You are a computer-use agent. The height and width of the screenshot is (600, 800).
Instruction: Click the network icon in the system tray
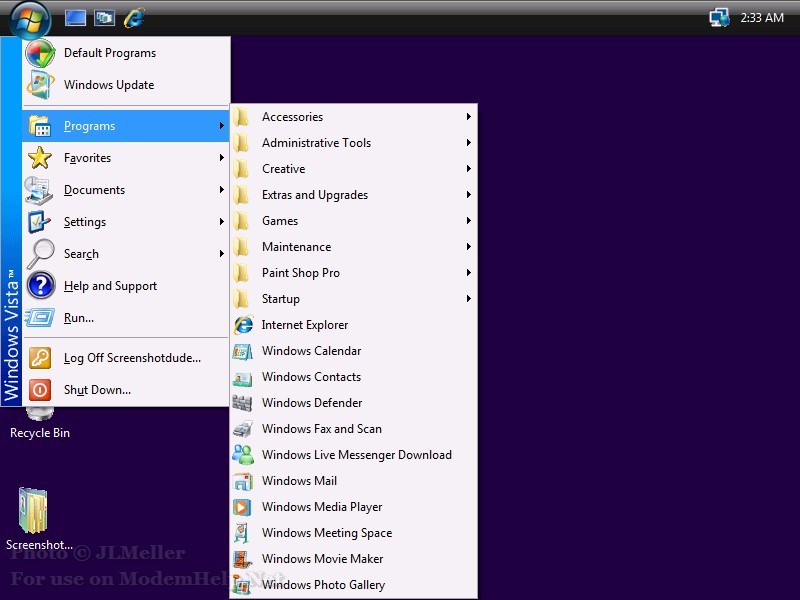coord(718,18)
